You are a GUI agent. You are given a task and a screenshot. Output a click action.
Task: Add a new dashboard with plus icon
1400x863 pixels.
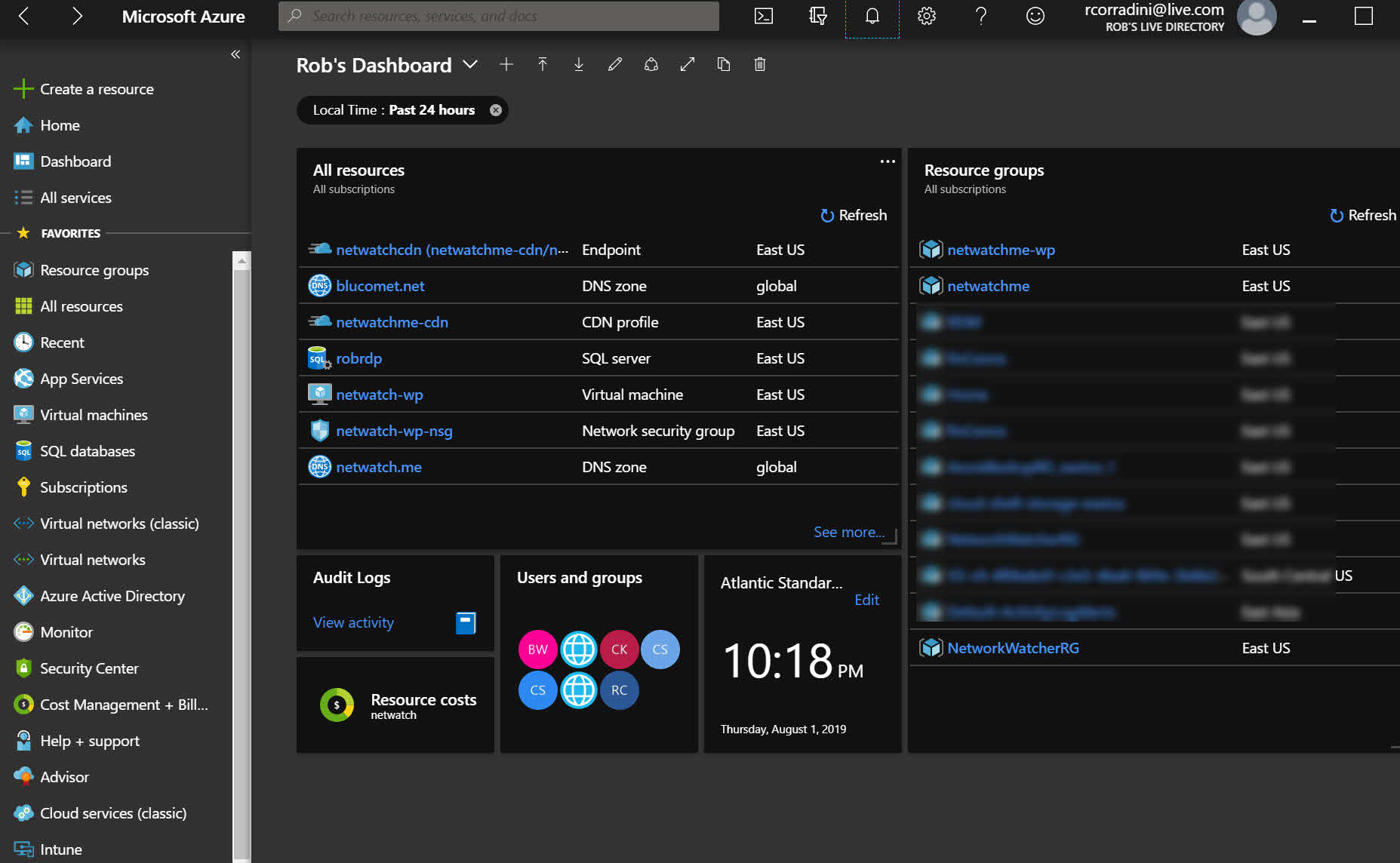coord(506,65)
